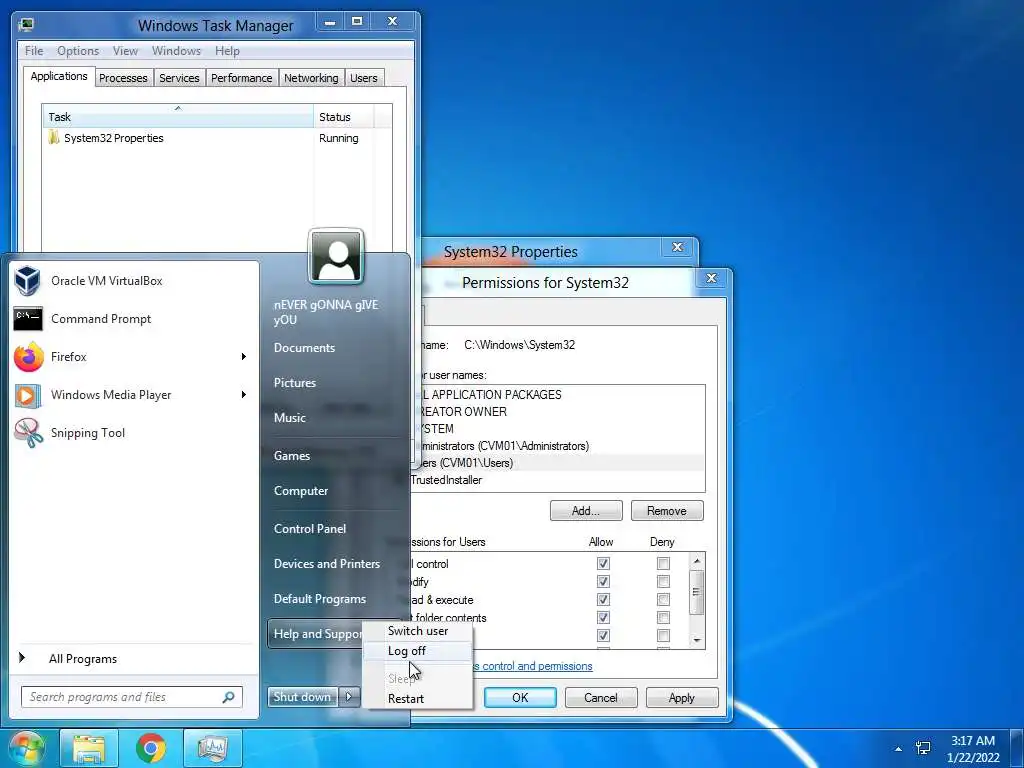Check Deny box for Modify
The height and width of the screenshot is (768, 1024).
coord(664,581)
